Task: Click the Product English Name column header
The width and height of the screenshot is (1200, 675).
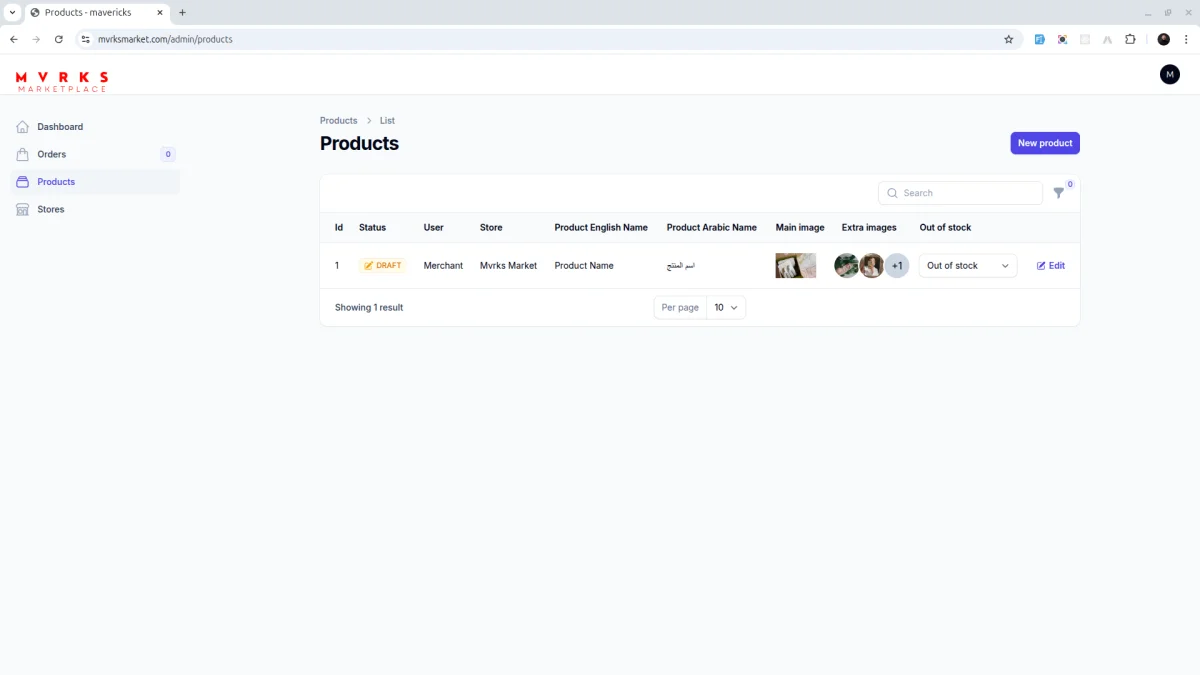Action: pyautogui.click(x=601, y=228)
